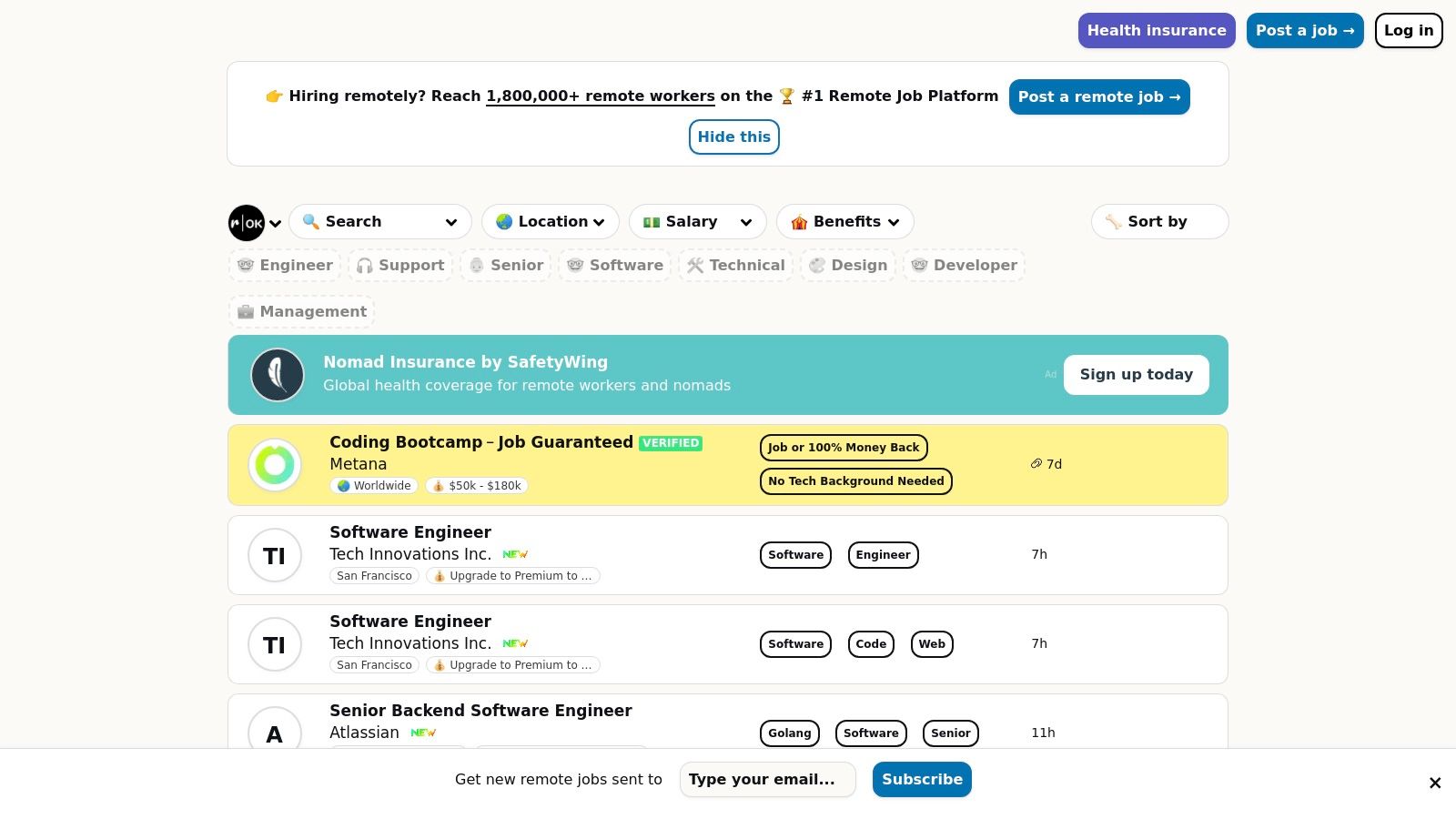
Task: Toggle the Engineer filter tag
Action: [x=286, y=266]
